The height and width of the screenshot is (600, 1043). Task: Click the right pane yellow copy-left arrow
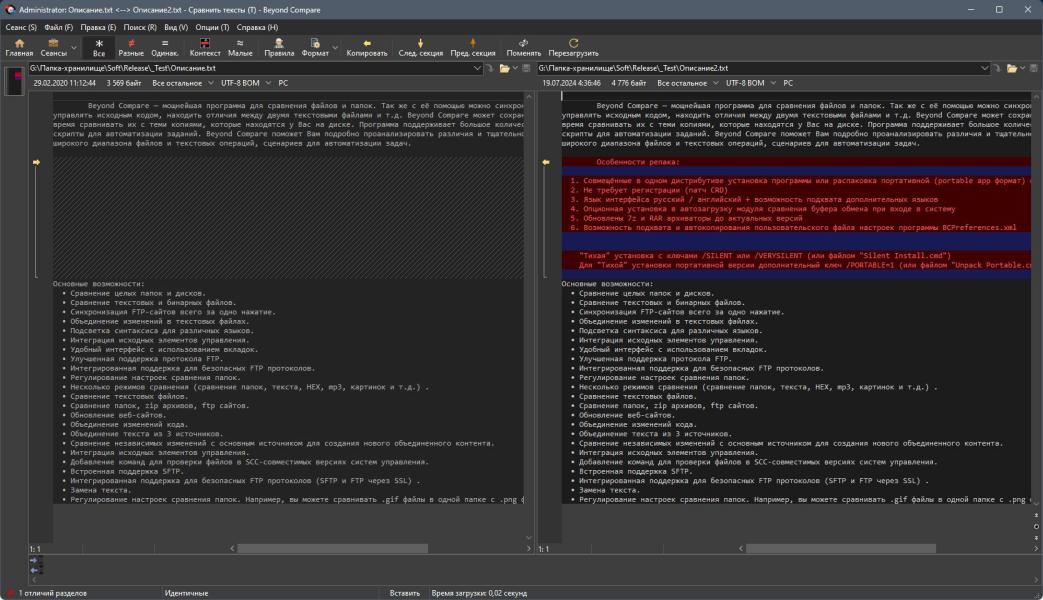pyautogui.click(x=545, y=162)
